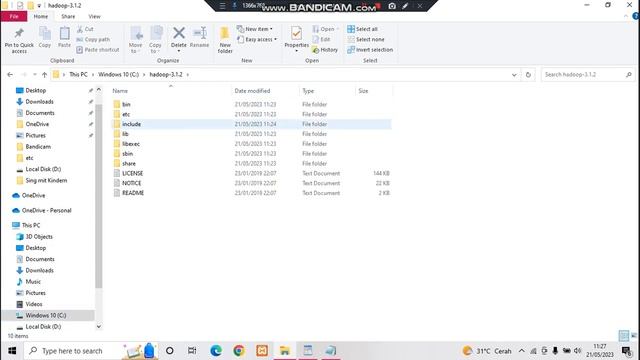
Task: Pin to Quick access in ribbon
Action: click(19, 40)
